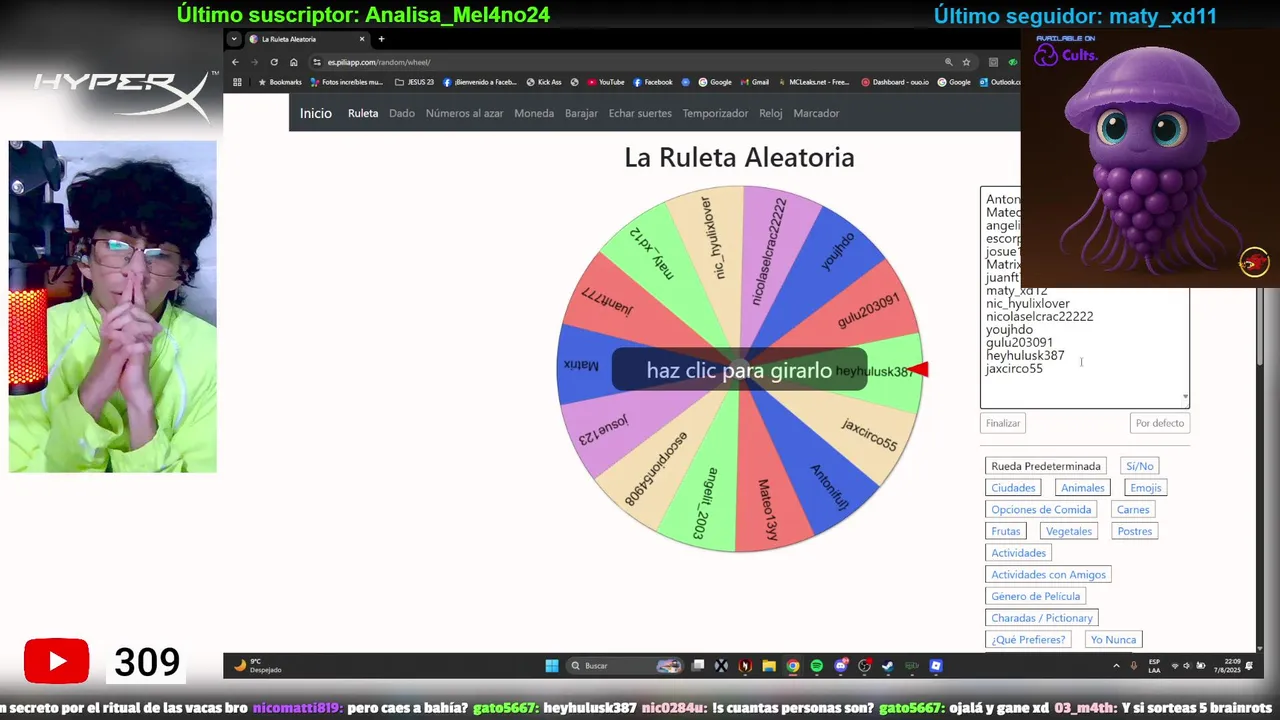Choose the ¿Qué Prefieres? preset
Image resolution: width=1280 pixels, height=720 pixels.
1028,640
